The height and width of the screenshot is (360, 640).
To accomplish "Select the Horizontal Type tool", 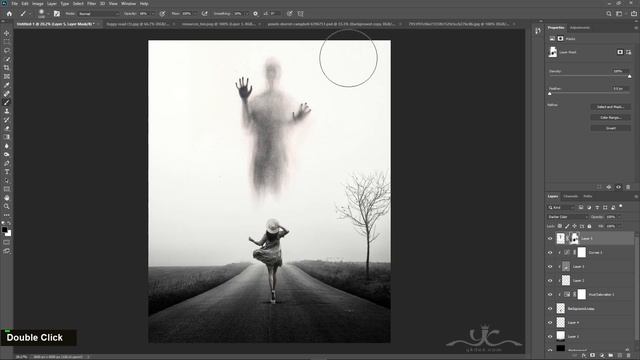I will (x=7, y=172).
